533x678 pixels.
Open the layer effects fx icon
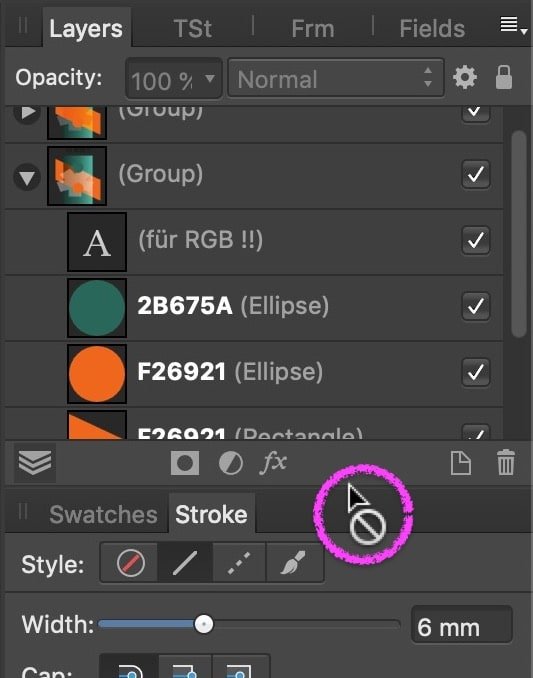click(x=273, y=463)
